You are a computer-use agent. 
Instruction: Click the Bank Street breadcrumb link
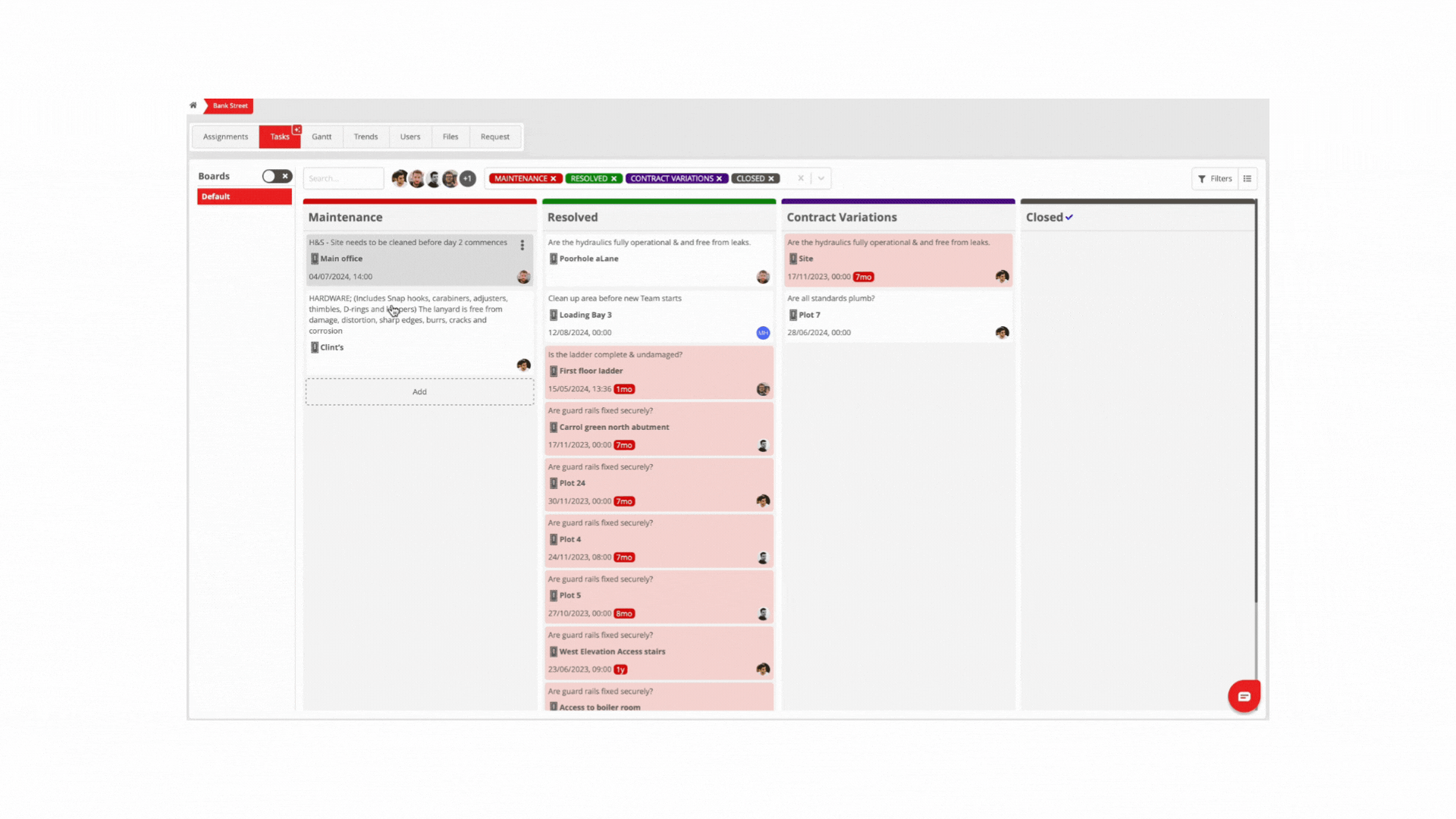click(230, 106)
